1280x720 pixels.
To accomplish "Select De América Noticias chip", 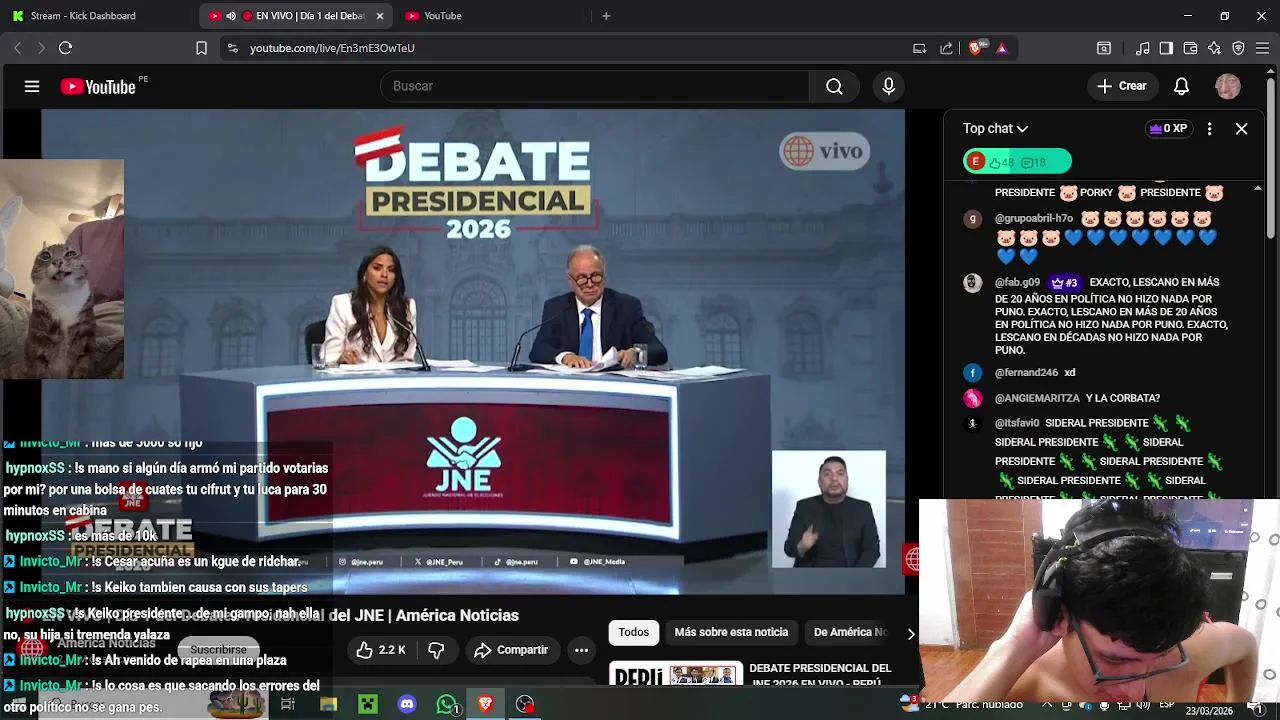I will click(850, 632).
